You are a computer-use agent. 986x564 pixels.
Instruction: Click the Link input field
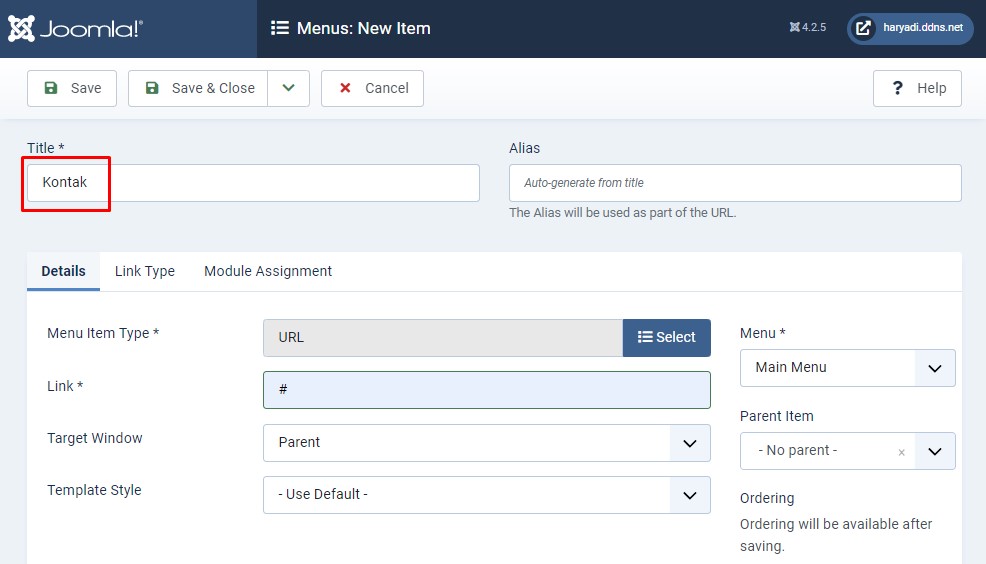[x=486, y=390]
